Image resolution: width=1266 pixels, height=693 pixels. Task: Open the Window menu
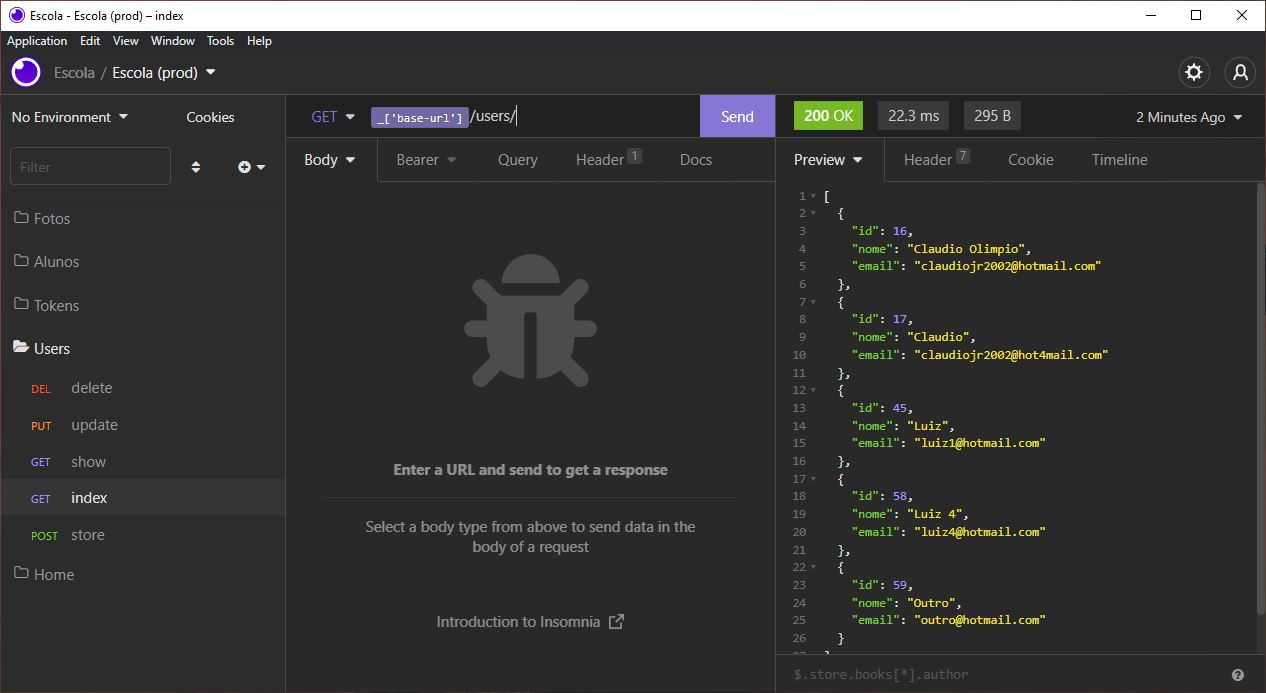click(173, 41)
